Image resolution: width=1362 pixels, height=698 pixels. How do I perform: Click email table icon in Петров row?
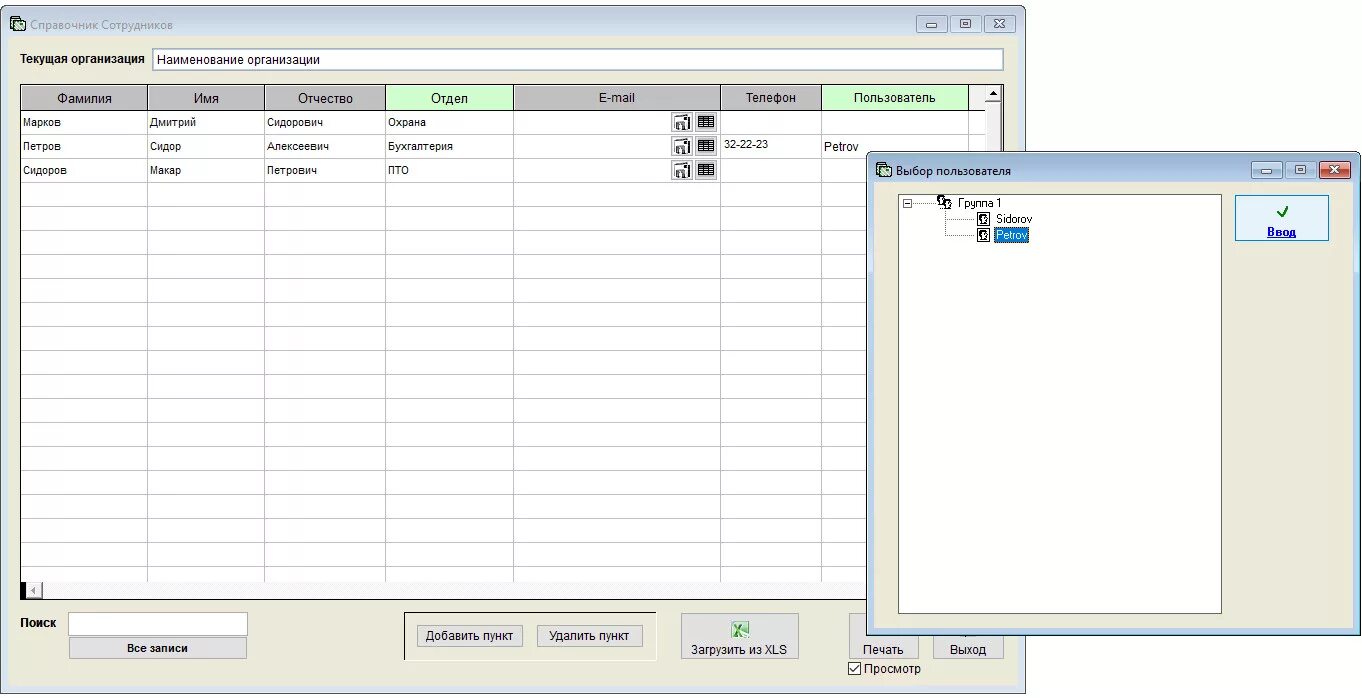point(706,146)
